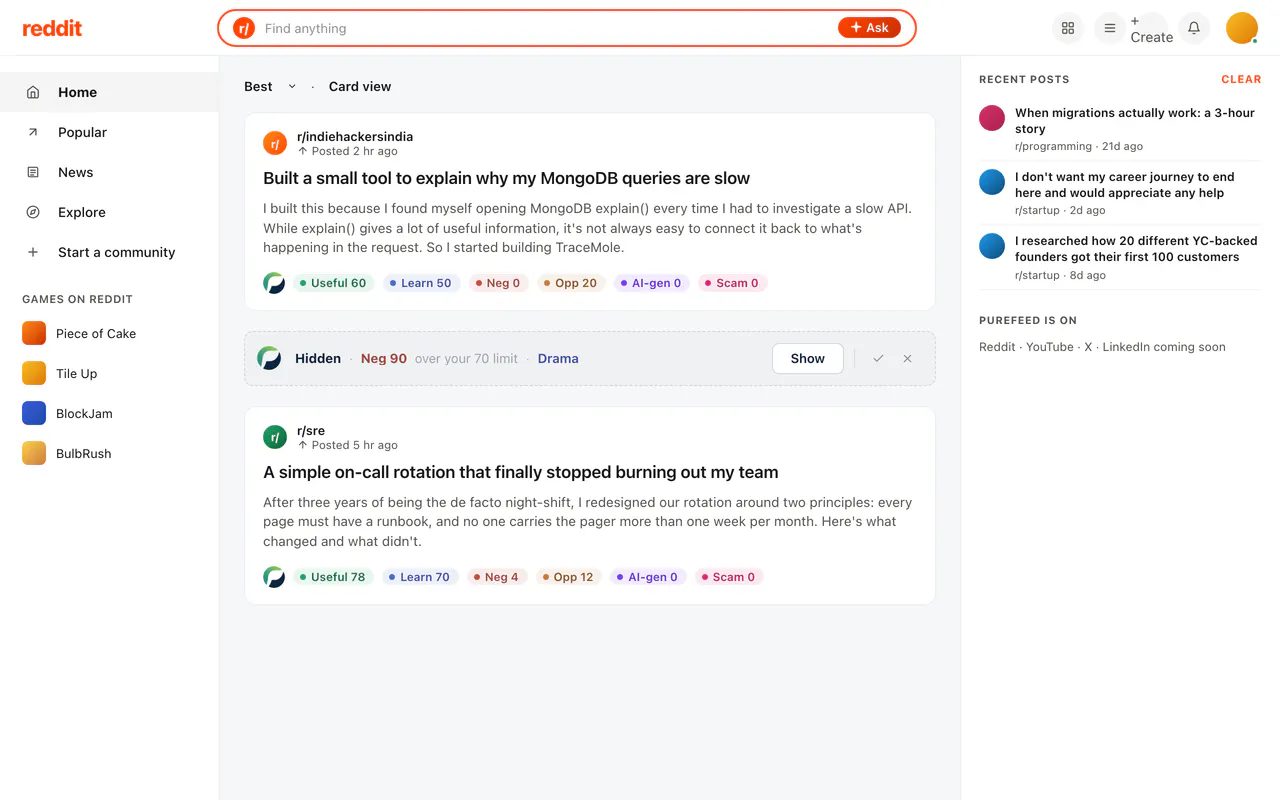This screenshot has width=1280, height=800.
Task: Click the Useful 78 score tag
Action: tap(333, 577)
